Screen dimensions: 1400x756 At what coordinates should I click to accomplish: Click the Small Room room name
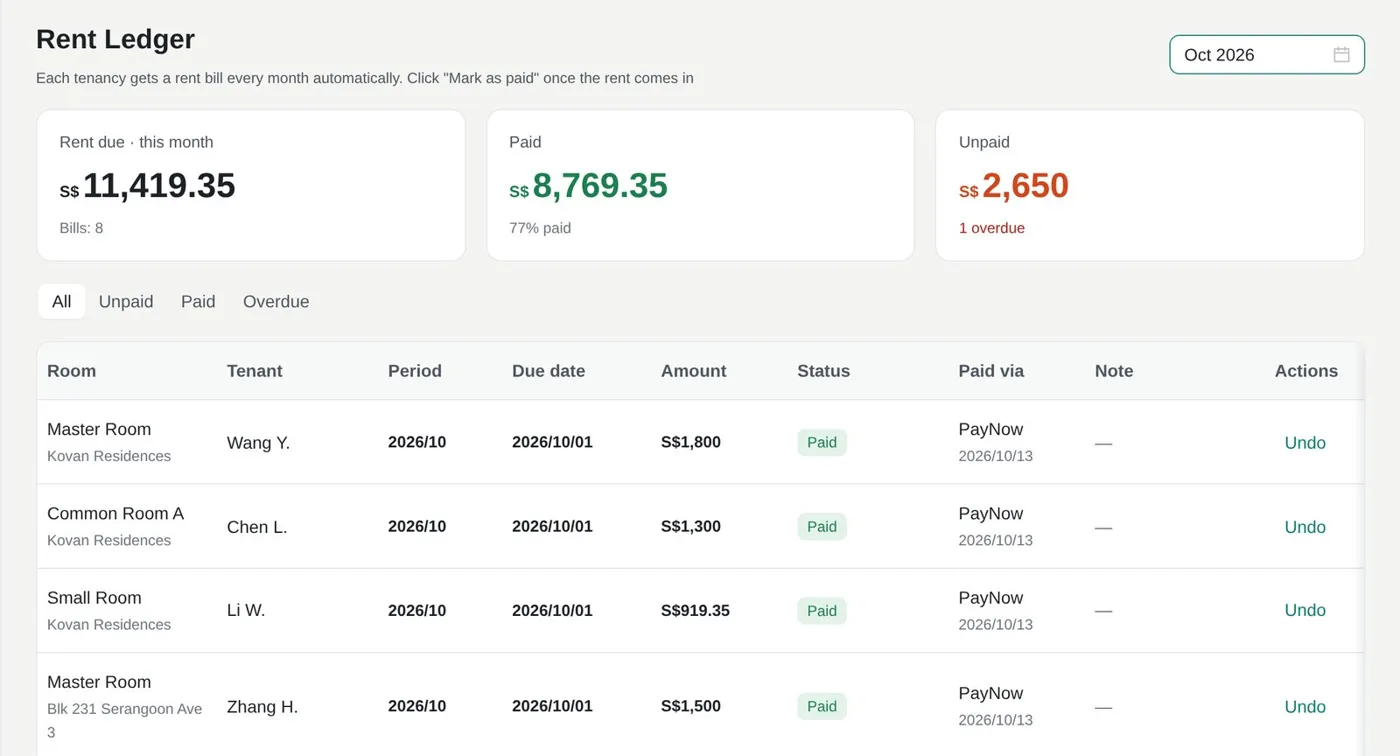click(x=94, y=598)
